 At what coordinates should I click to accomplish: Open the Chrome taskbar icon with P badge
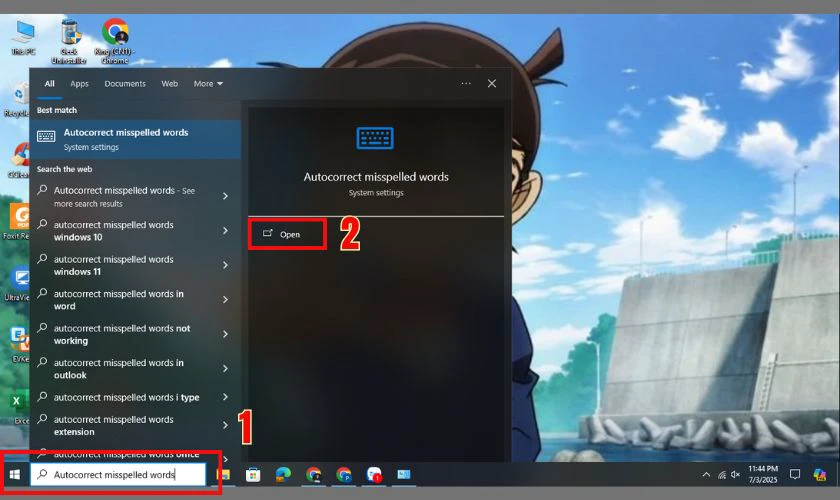343,475
